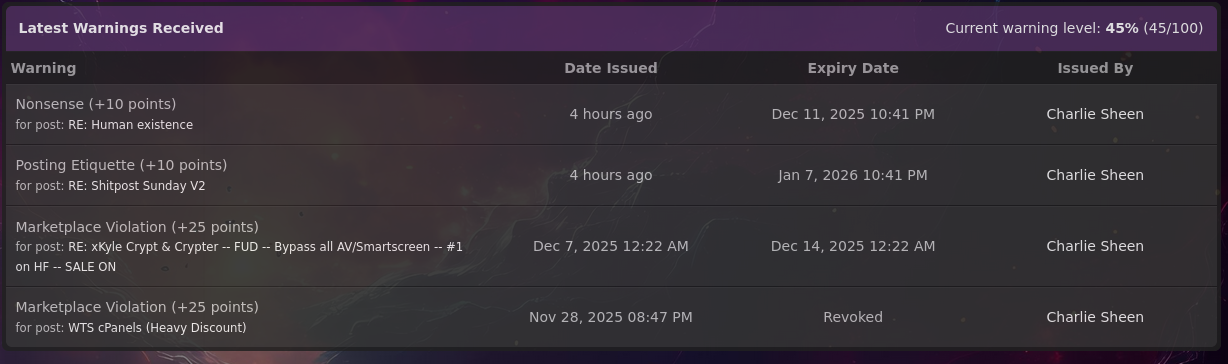1228x364 pixels.
Task: Click Charlie Sheen in the Posting Etiquette row
Action: (1095, 175)
